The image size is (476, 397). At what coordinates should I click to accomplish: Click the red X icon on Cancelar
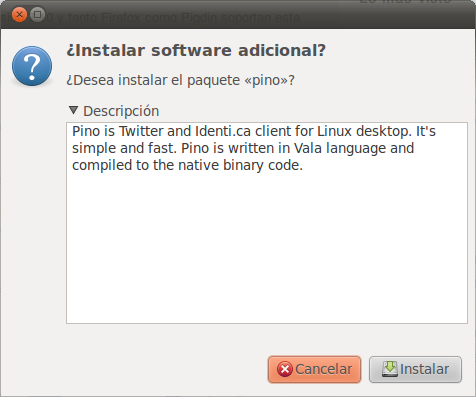[285, 369]
